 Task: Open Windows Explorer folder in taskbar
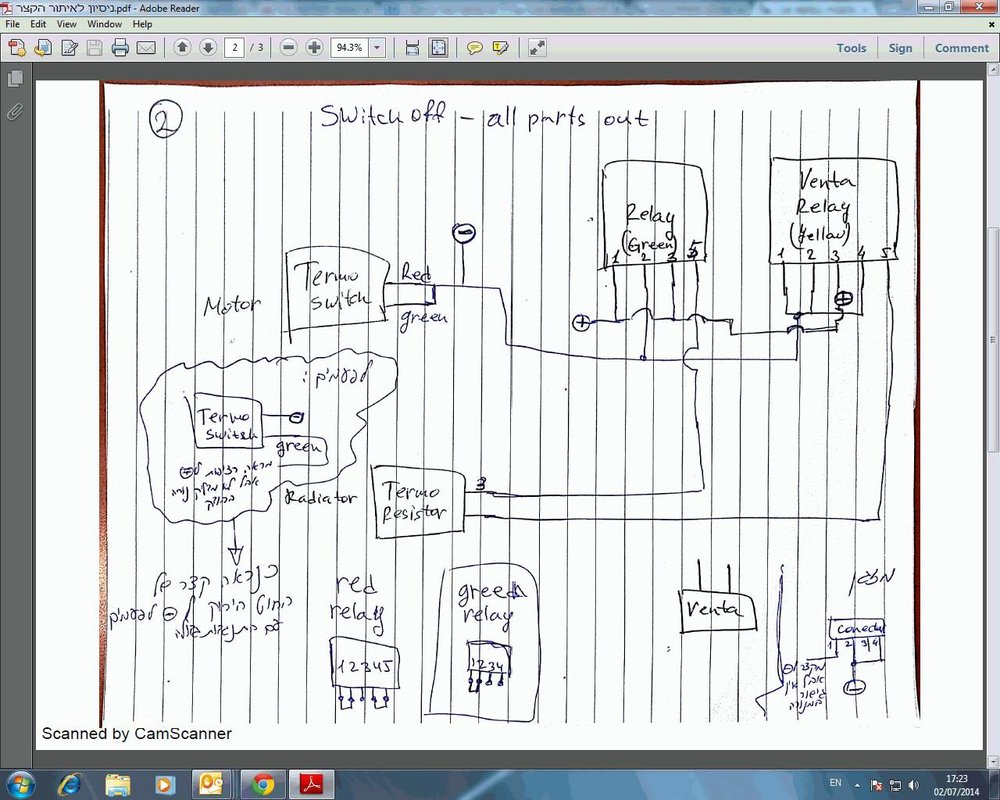tap(117, 784)
